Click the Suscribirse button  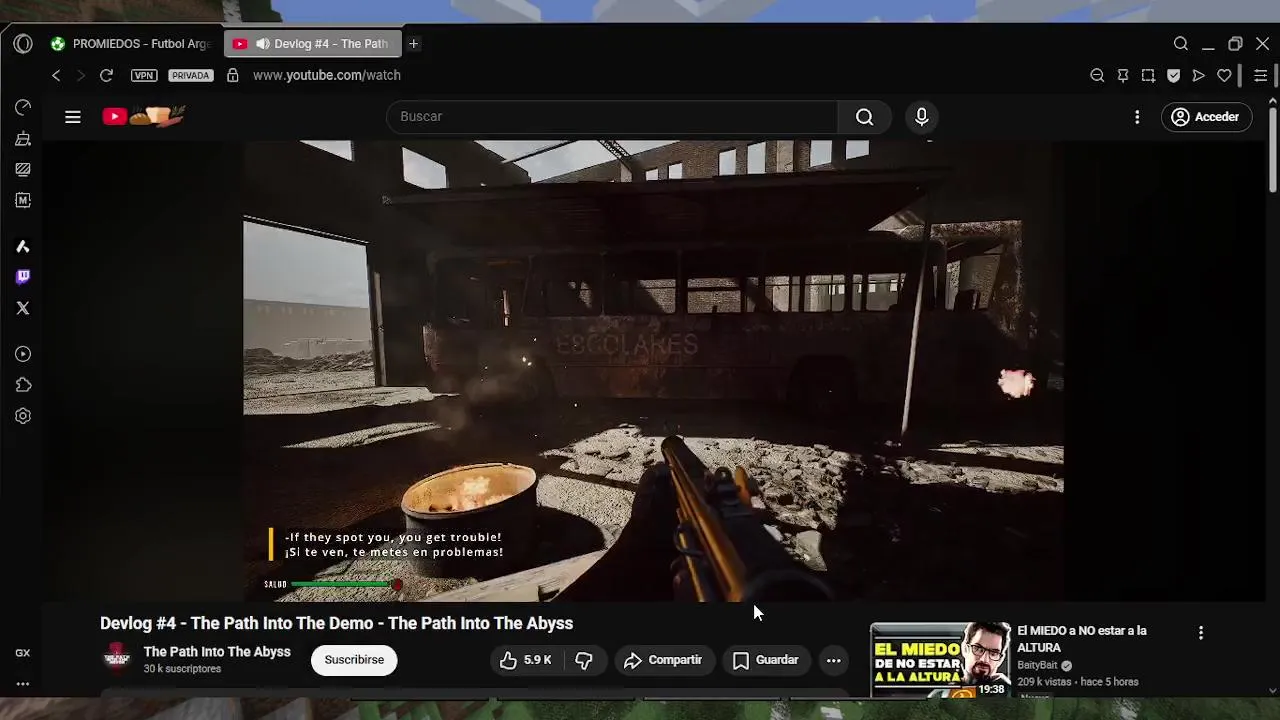point(354,660)
